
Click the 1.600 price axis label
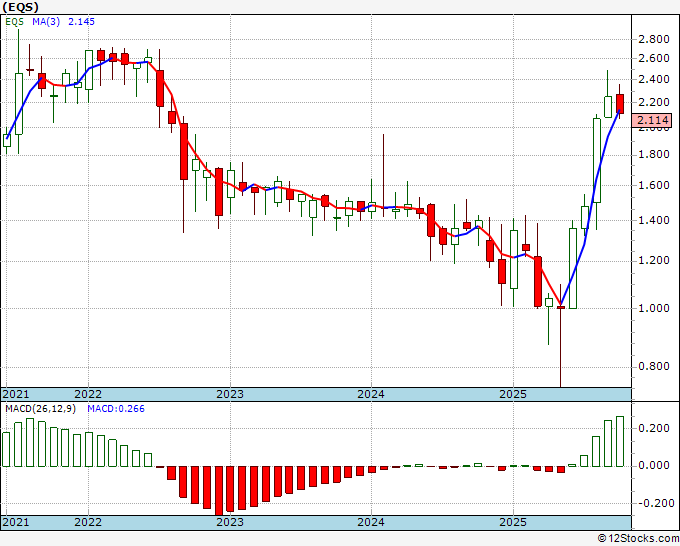click(654, 185)
